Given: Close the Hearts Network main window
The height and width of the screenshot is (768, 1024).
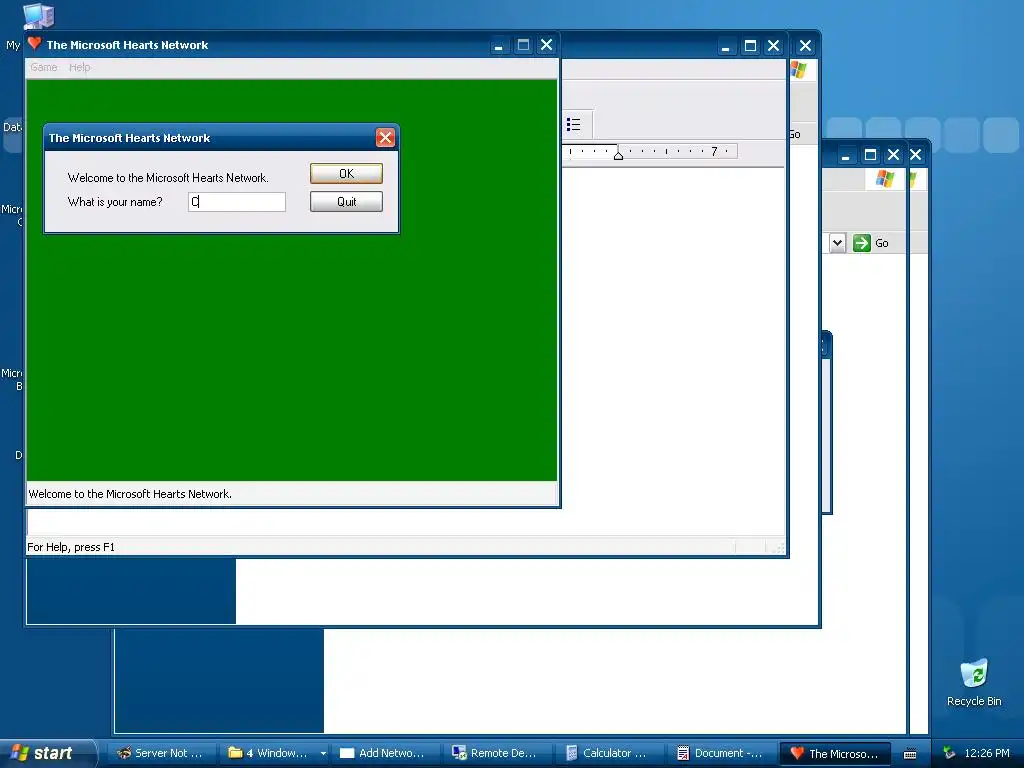Looking at the screenshot, I should (x=547, y=45).
